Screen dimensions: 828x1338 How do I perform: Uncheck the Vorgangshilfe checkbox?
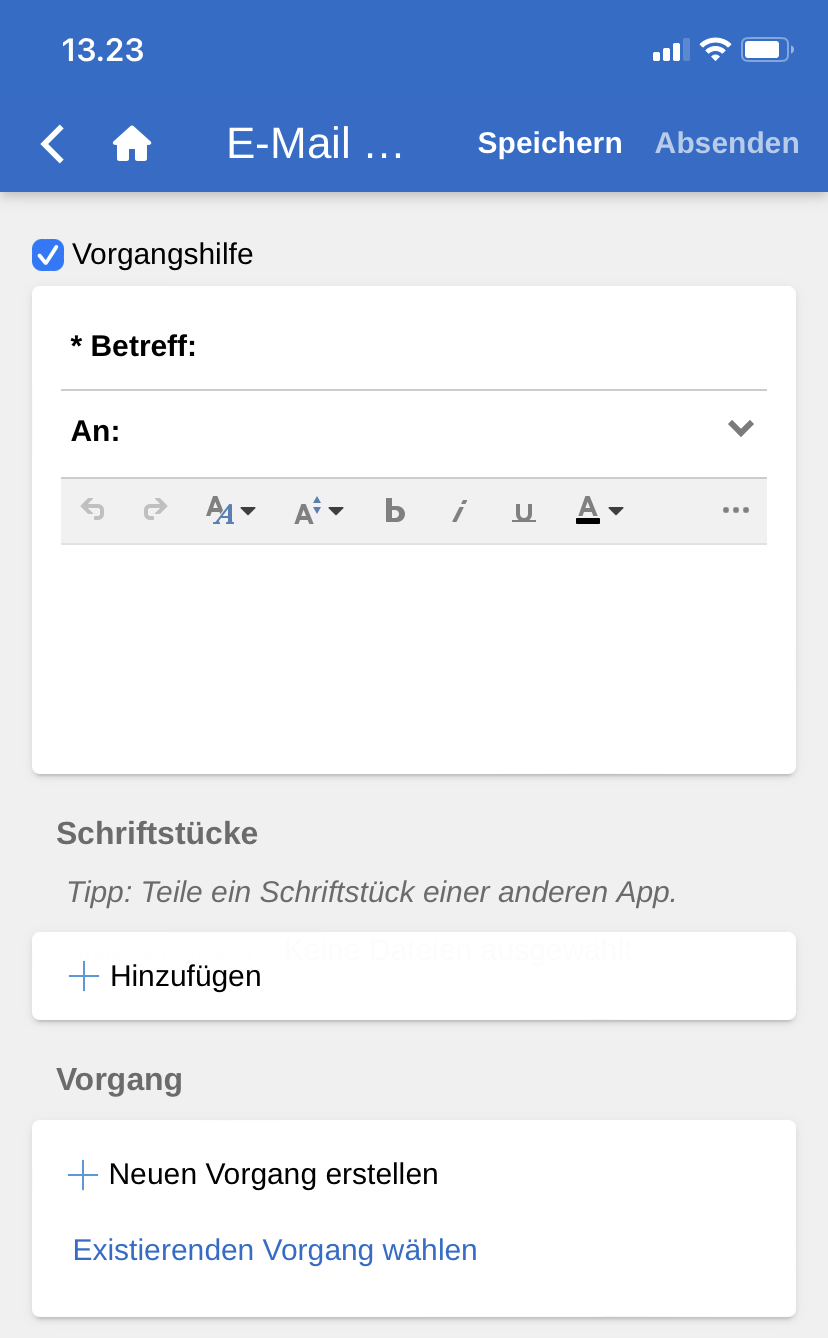tap(48, 255)
